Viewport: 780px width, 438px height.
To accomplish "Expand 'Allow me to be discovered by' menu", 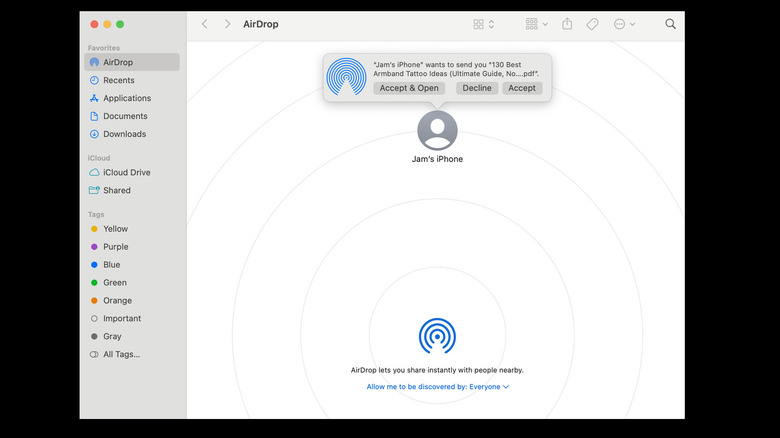I will click(x=438, y=387).
